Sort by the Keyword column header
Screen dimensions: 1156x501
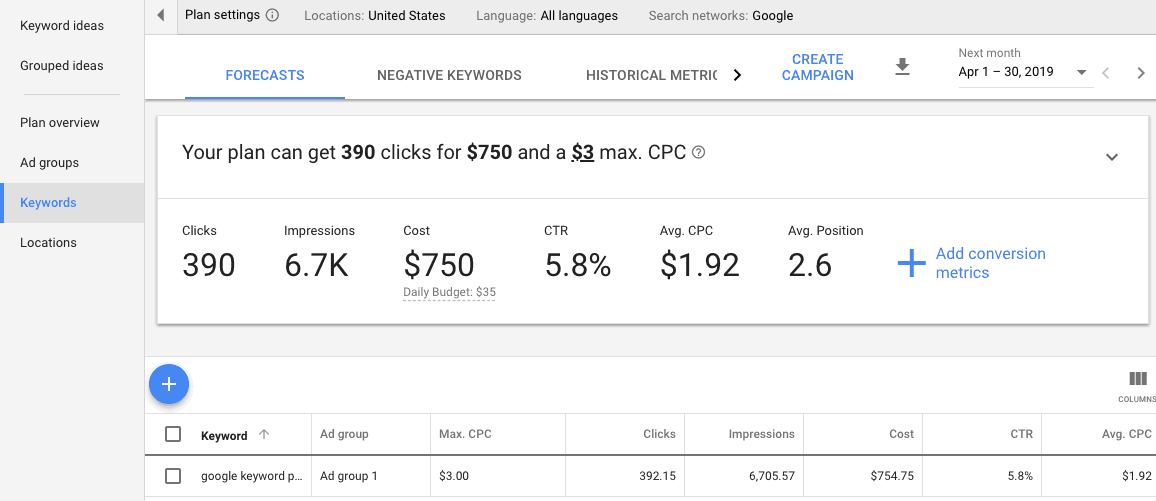(224, 435)
